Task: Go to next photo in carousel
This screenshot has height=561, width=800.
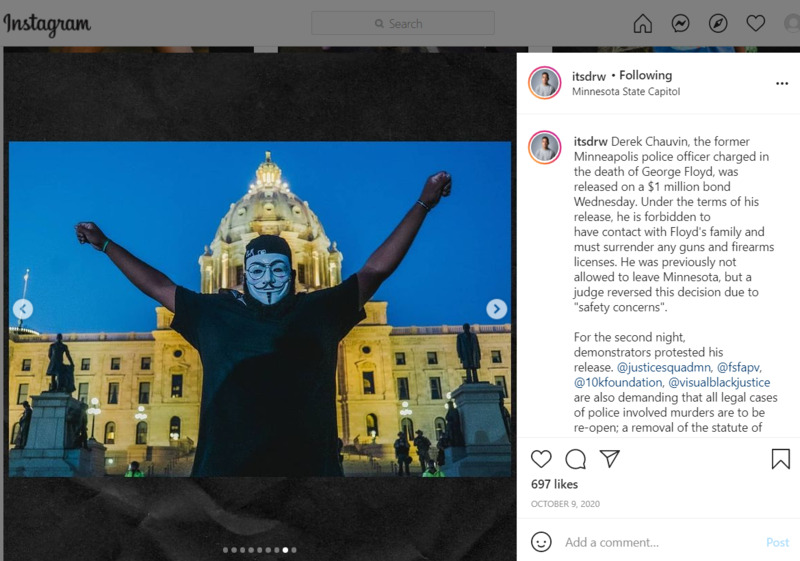Action: click(x=496, y=309)
